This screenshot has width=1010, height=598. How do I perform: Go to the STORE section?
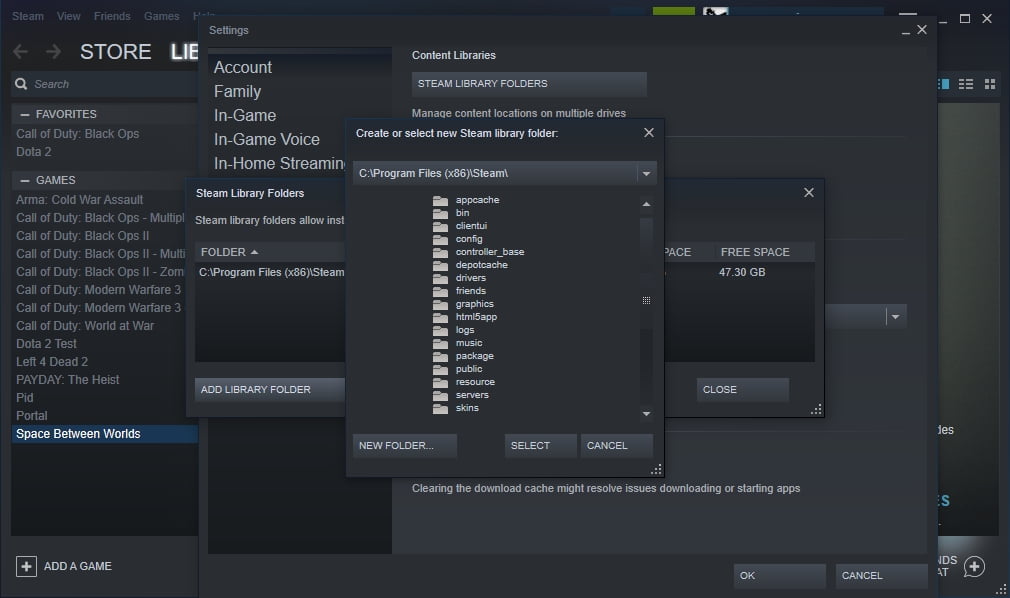[x=115, y=52]
